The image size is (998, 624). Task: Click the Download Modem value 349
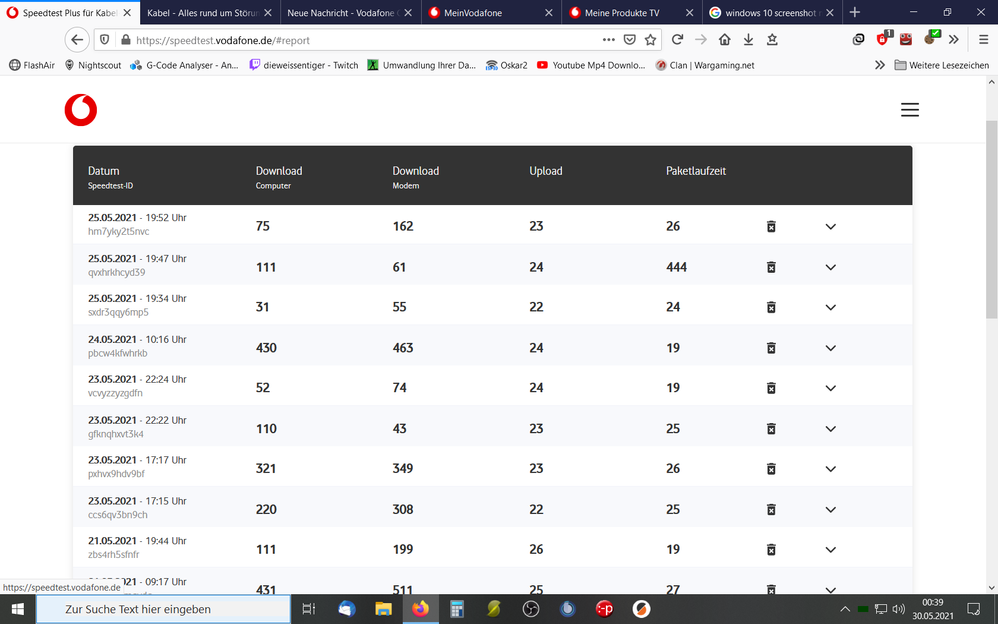(403, 469)
